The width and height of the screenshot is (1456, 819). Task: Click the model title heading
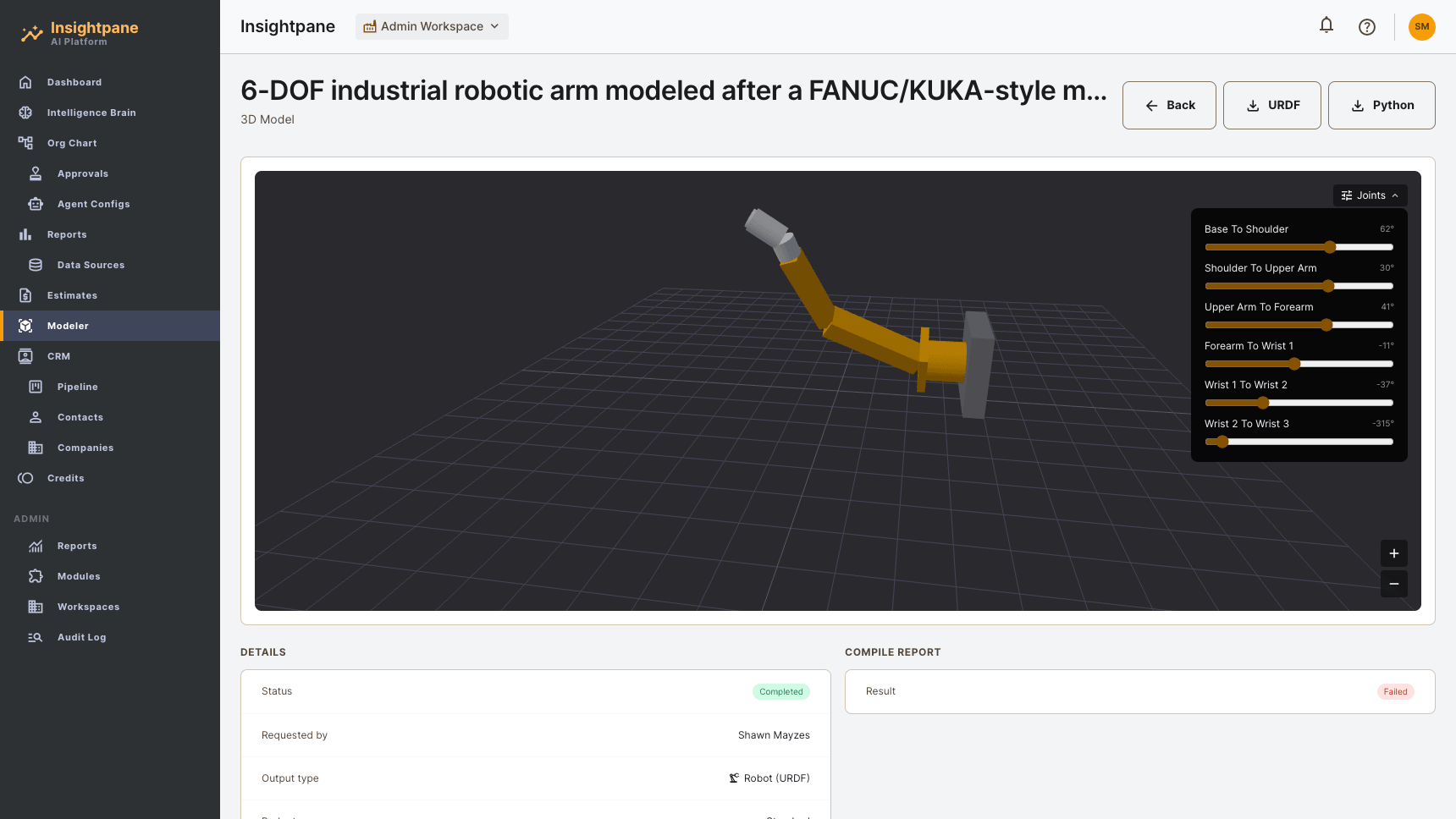click(x=674, y=91)
